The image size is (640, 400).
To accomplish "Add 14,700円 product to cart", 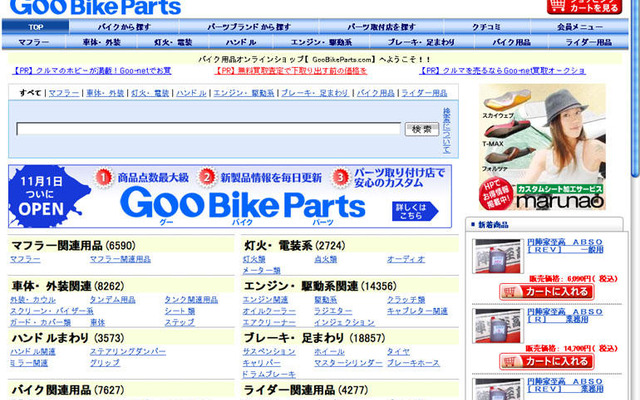I will click(x=547, y=362).
